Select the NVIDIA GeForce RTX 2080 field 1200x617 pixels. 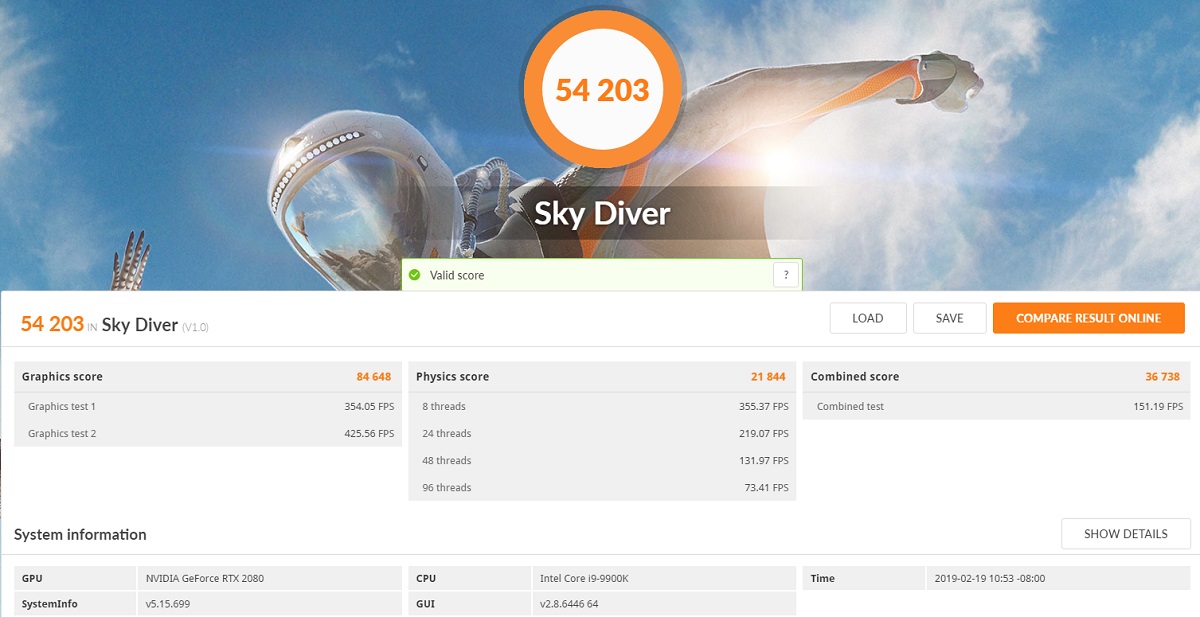pyautogui.click(x=268, y=578)
